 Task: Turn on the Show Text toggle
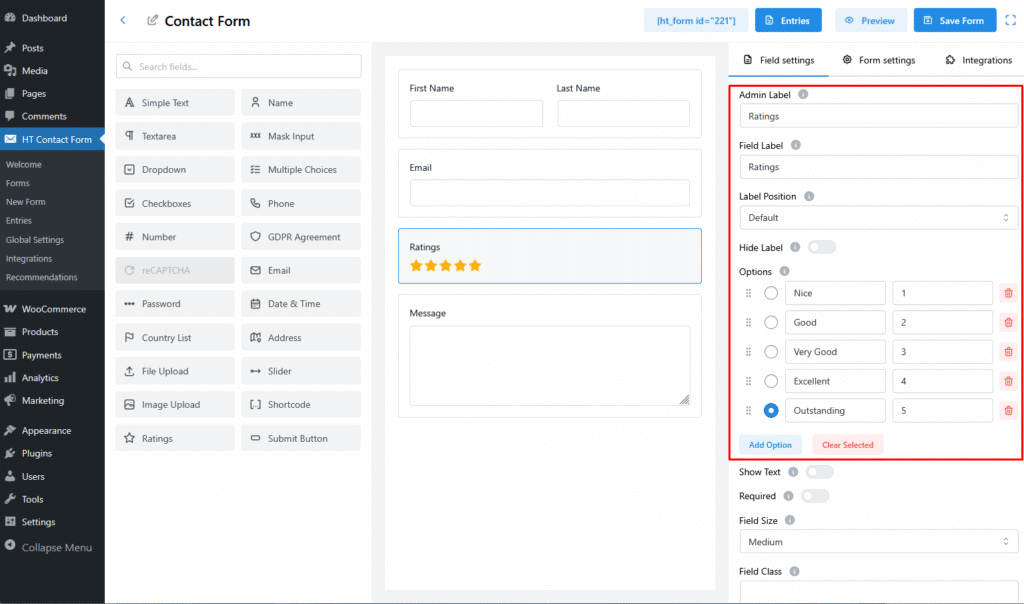pyautogui.click(x=819, y=472)
